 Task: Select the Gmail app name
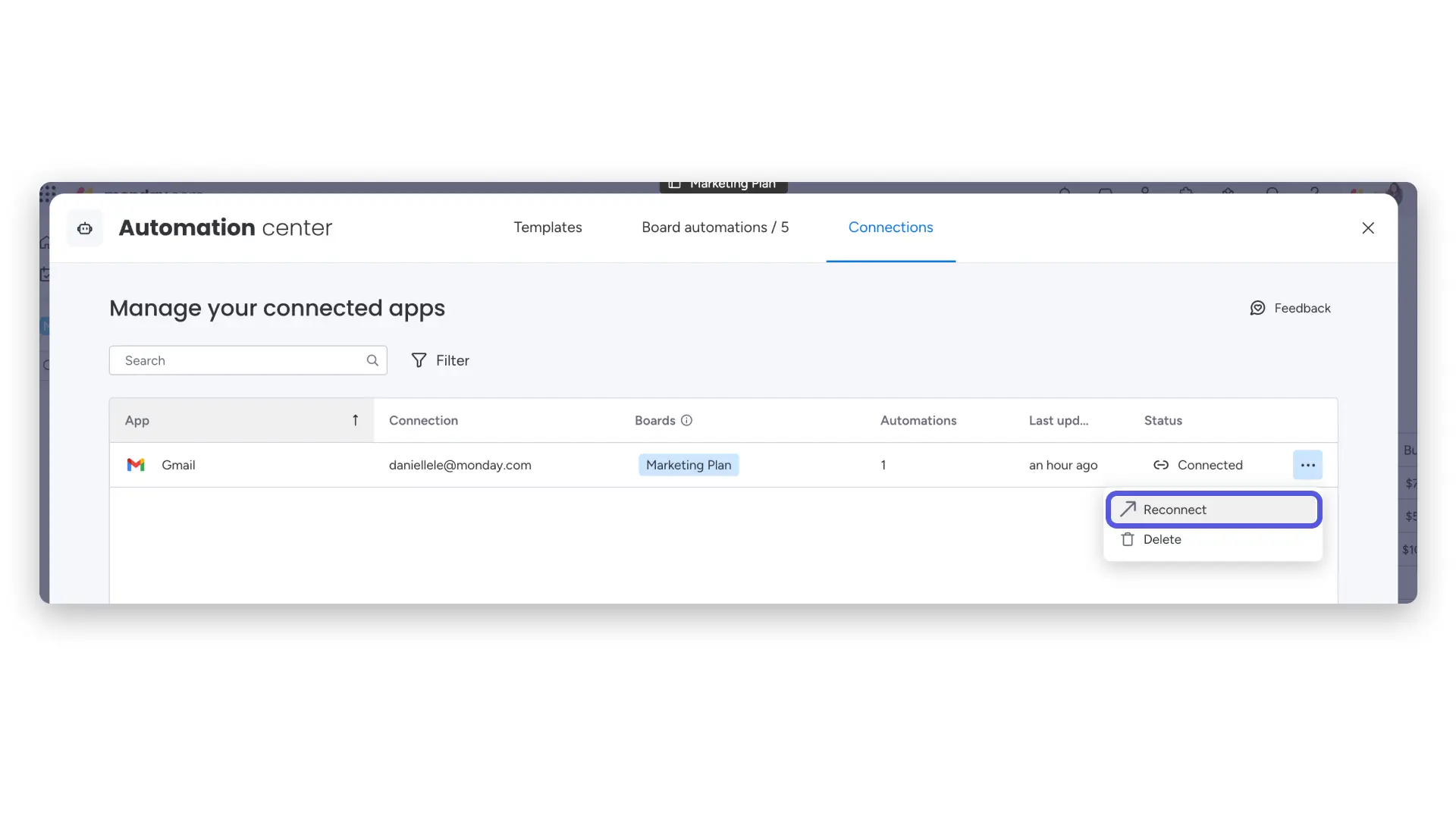[178, 465]
